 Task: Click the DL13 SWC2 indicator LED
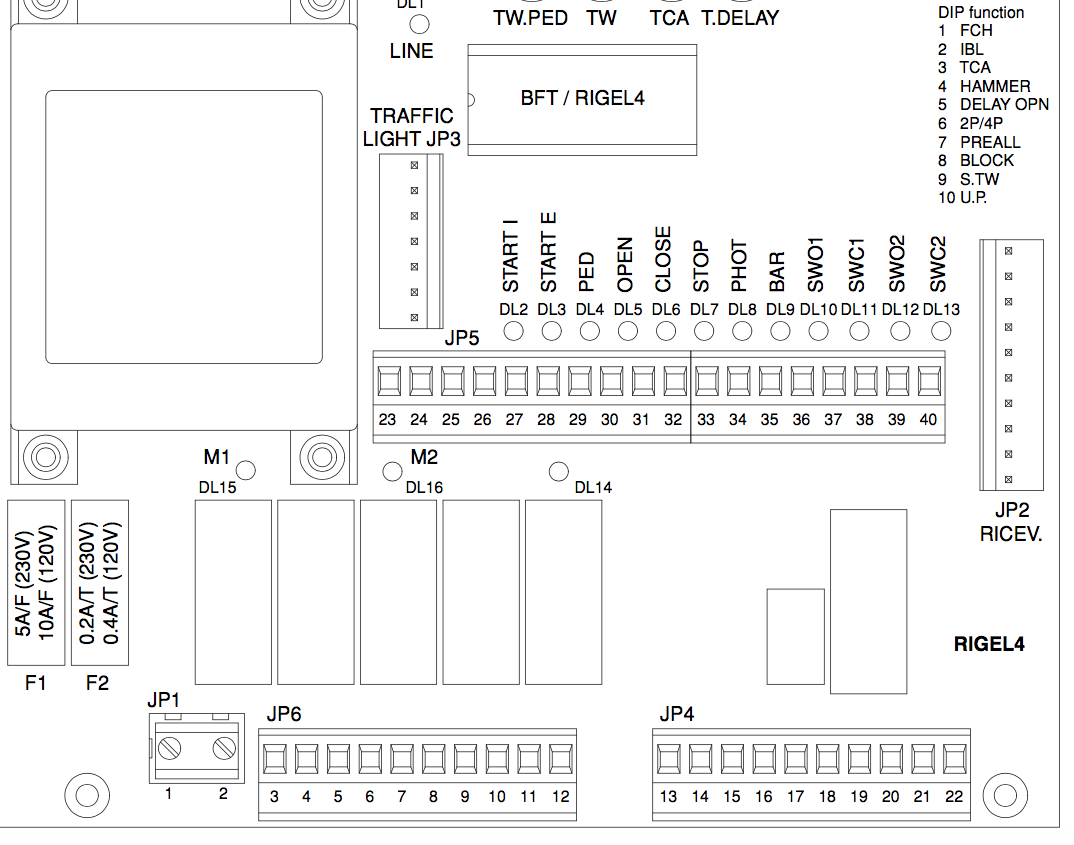[941, 331]
